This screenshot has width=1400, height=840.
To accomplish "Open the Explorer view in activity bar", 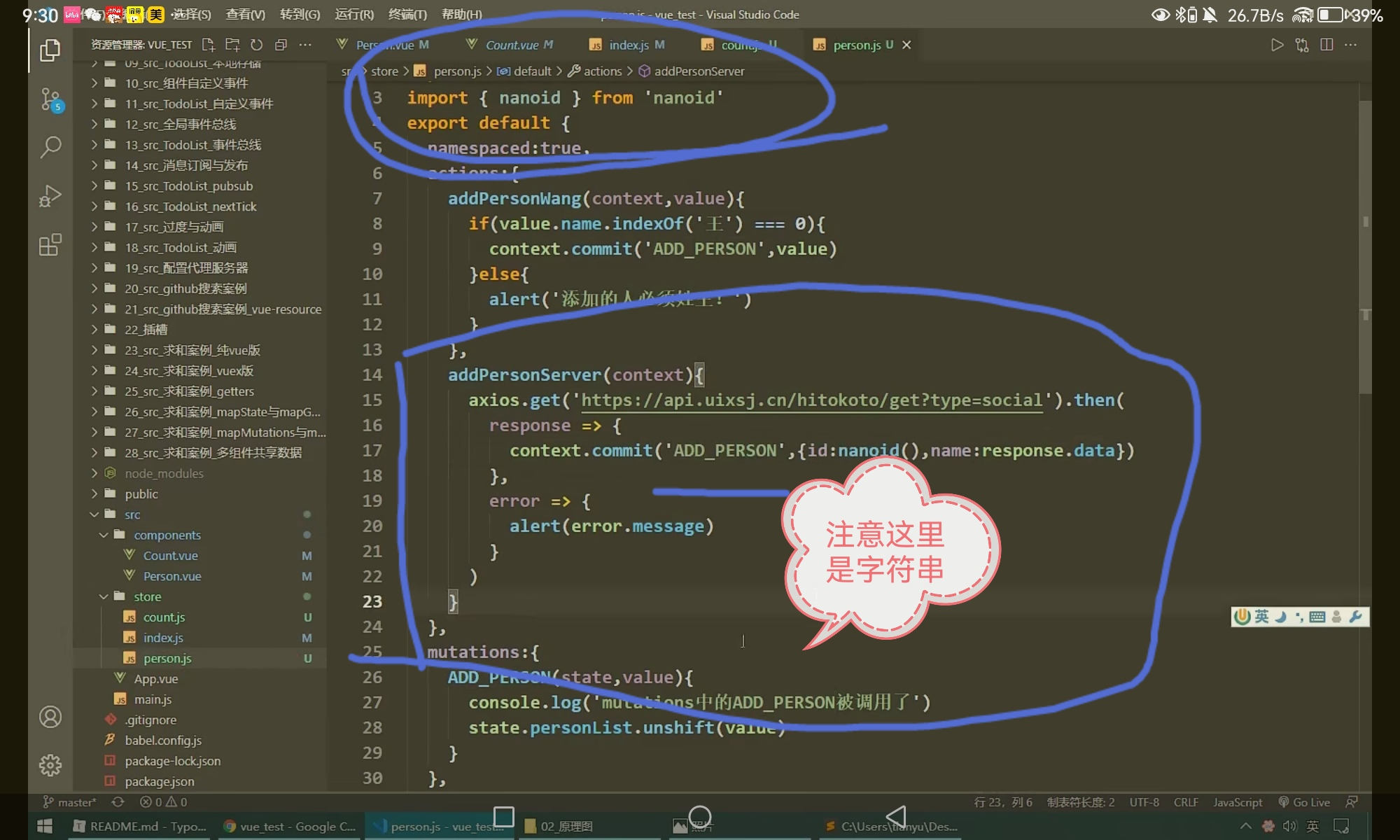I will [50, 50].
